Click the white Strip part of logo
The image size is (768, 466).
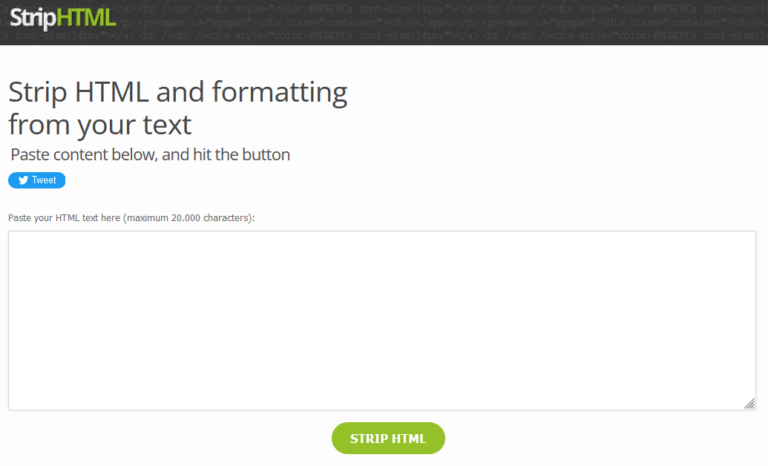point(33,19)
